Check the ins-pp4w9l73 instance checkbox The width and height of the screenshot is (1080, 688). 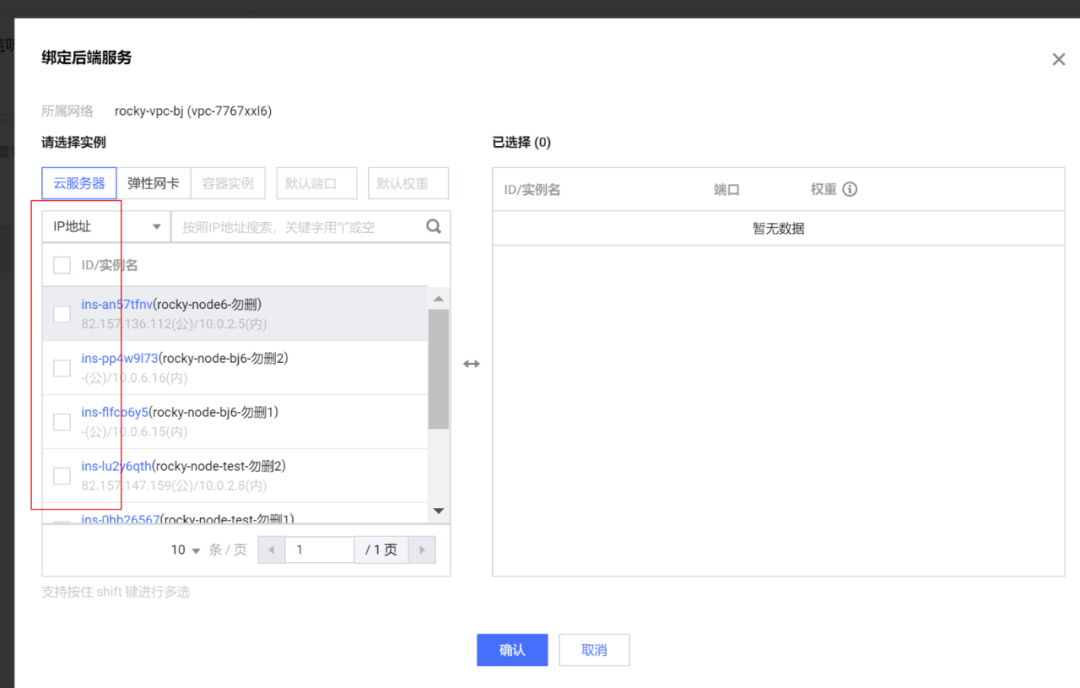62,368
